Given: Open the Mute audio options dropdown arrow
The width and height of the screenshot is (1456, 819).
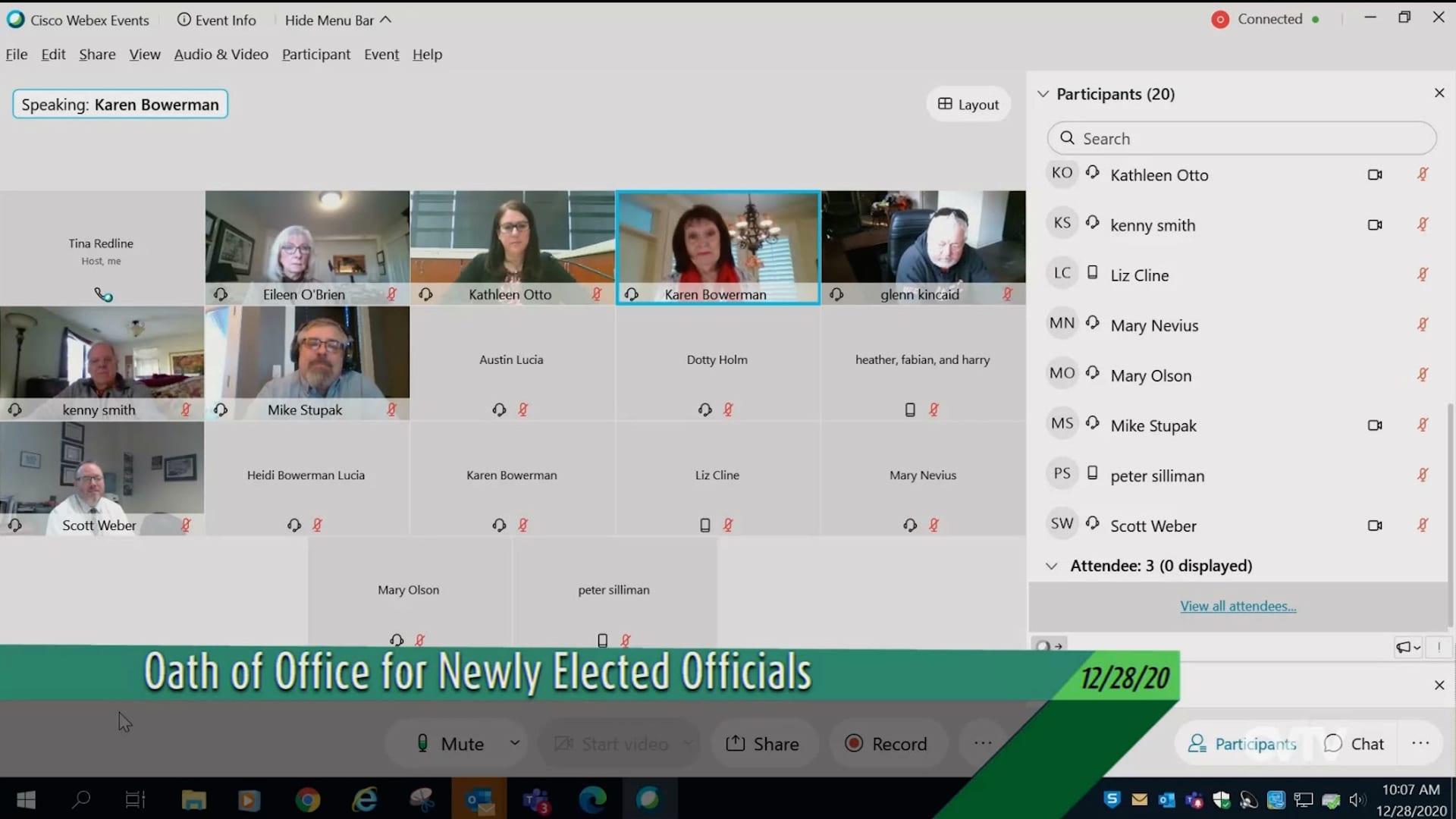Looking at the screenshot, I should pos(515,742).
